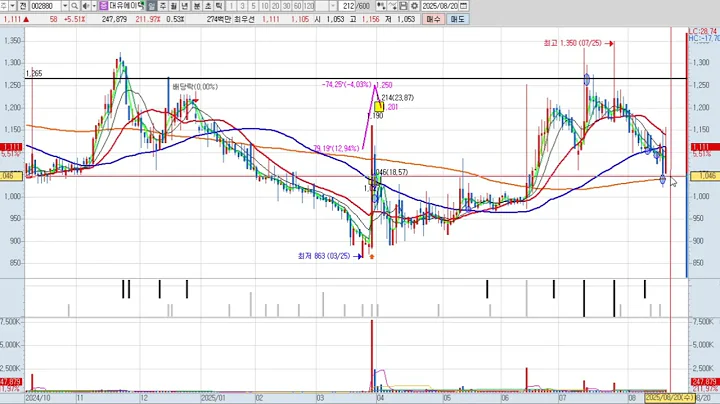Choose the 5 interval button
This screenshot has width=720, height=404.
pyautogui.click(x=253, y=6)
